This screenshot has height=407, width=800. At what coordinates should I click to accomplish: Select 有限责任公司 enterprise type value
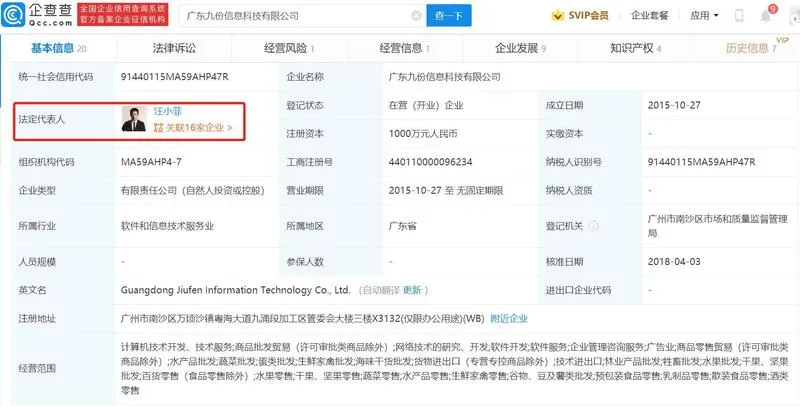[x=193, y=191]
